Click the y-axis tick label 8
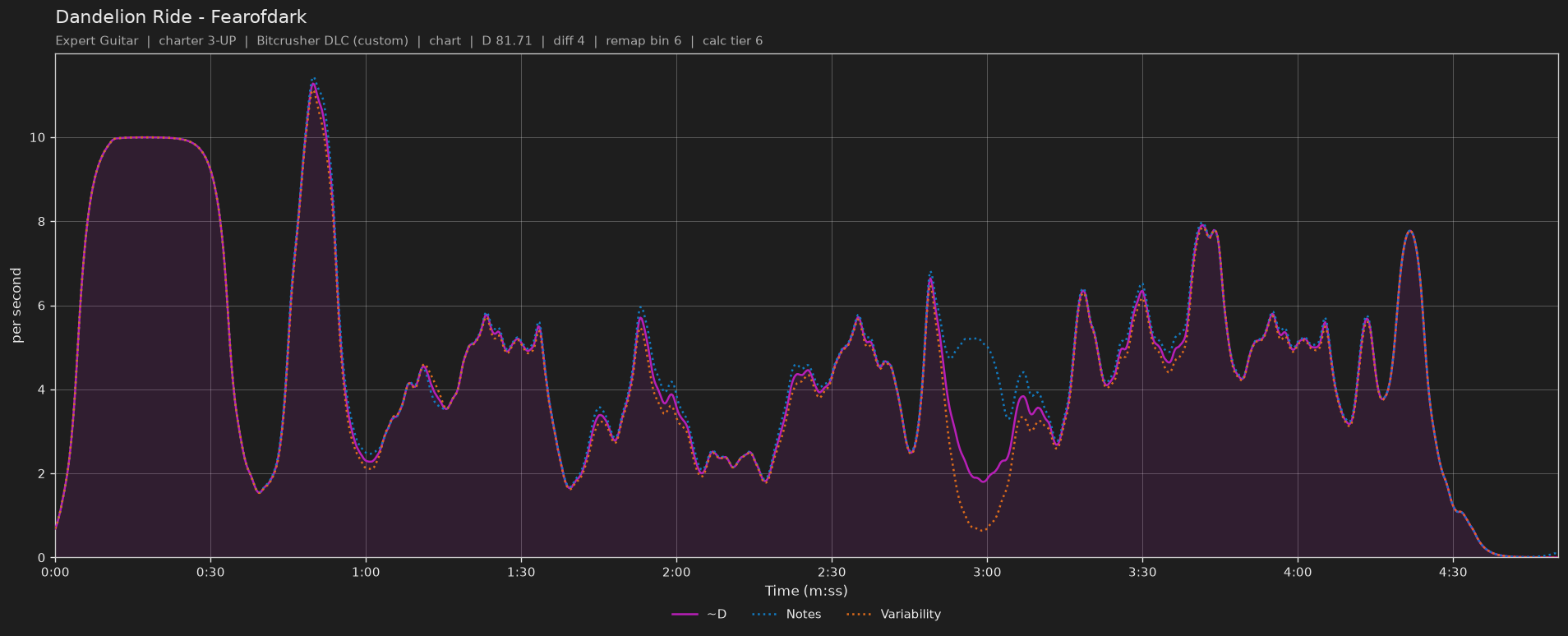Screen dimensions: 1568x636 pyautogui.click(x=41, y=222)
